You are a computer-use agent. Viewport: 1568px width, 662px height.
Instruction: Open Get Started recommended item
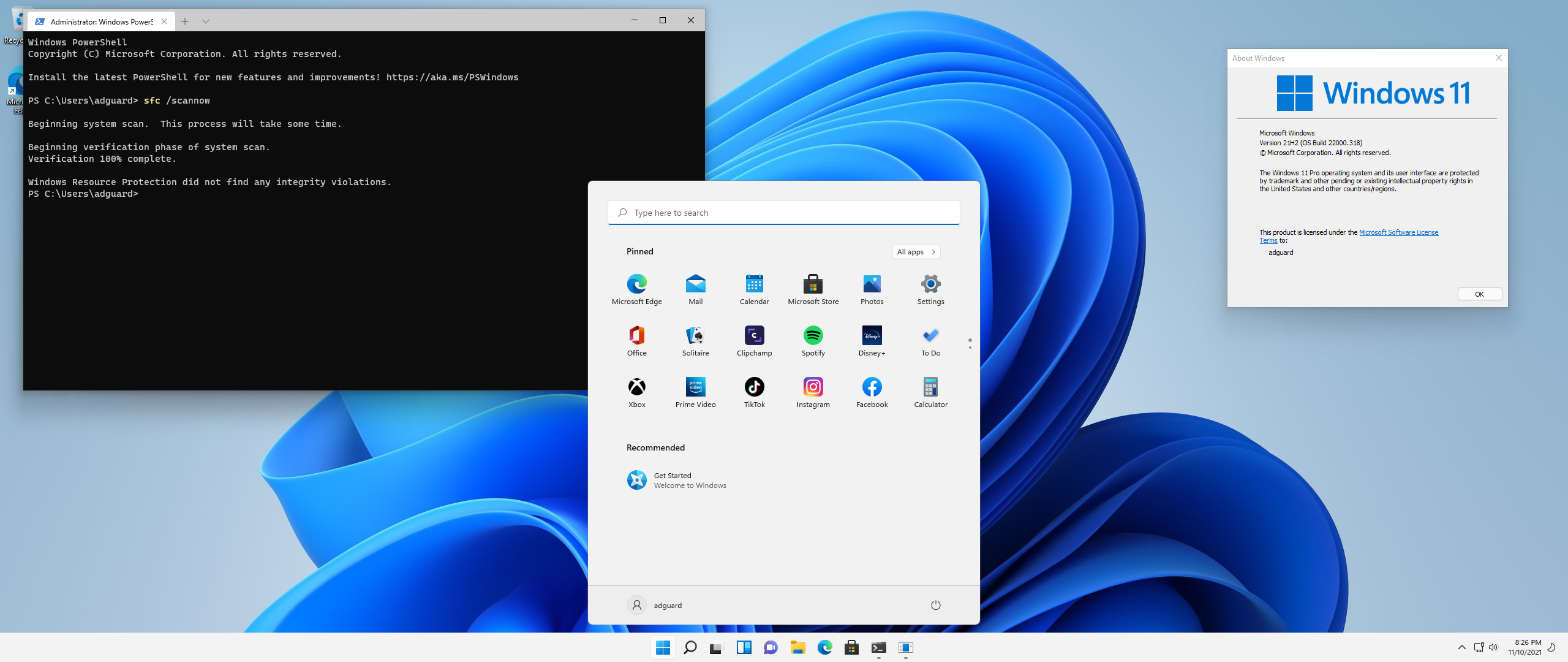click(x=676, y=480)
